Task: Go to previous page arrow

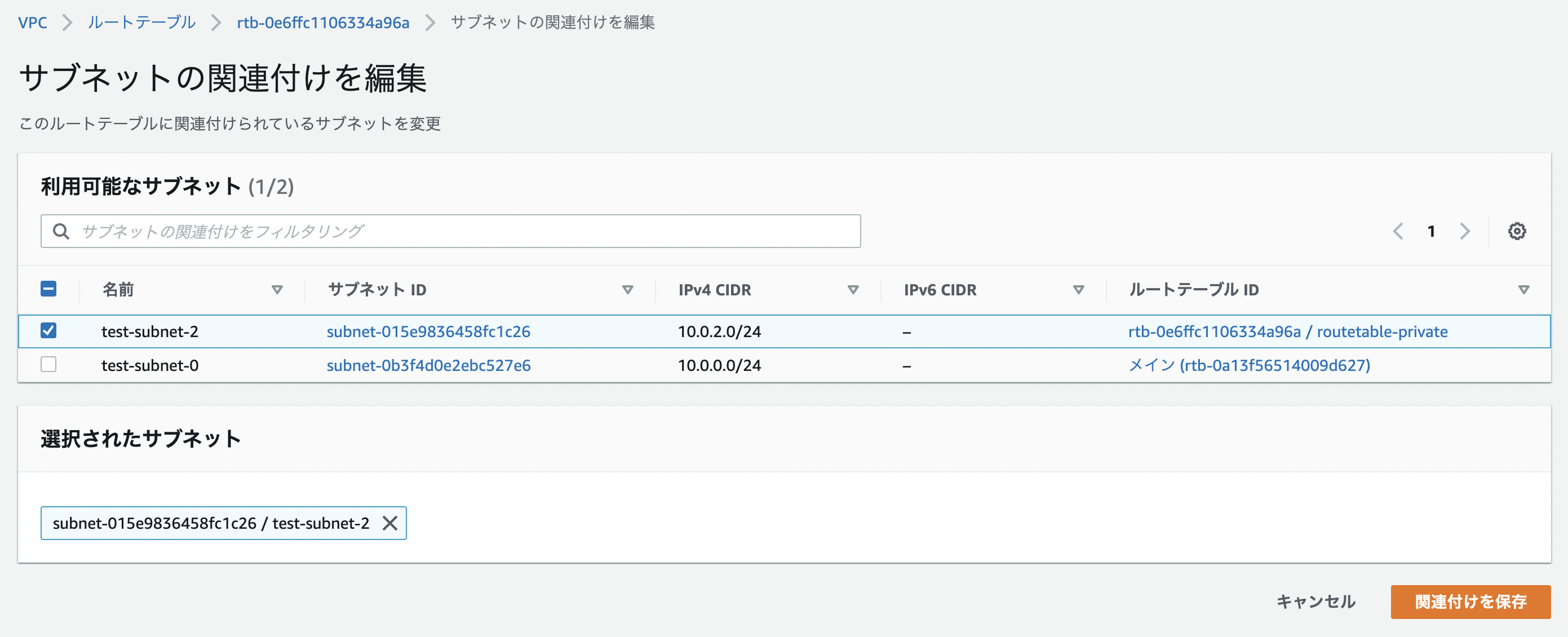Action: point(1398,232)
